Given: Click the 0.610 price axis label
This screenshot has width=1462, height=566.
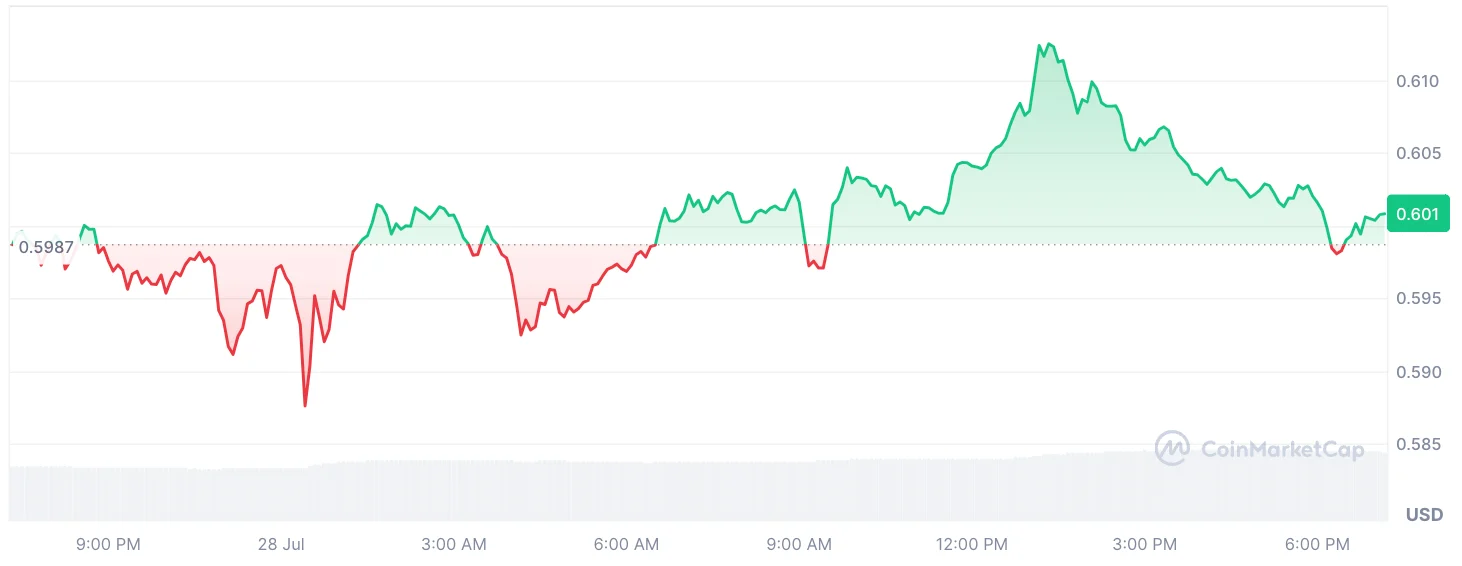Looking at the screenshot, I should coord(1417,81).
